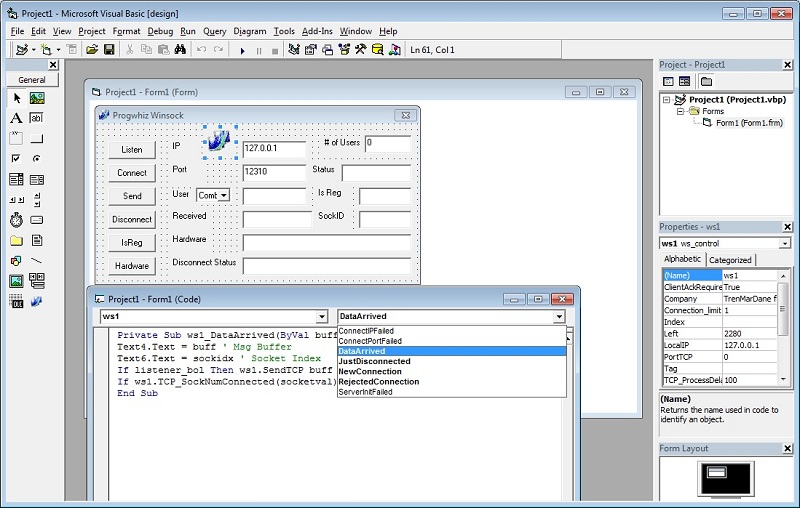Open dropdown arrow beside Add Project icon
The width and height of the screenshot is (800, 508).
coord(34,50)
